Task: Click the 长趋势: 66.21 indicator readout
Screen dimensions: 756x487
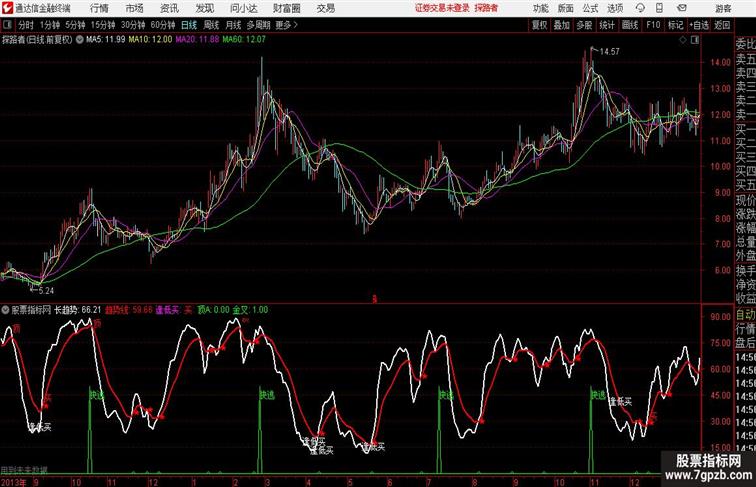Action: (78, 310)
